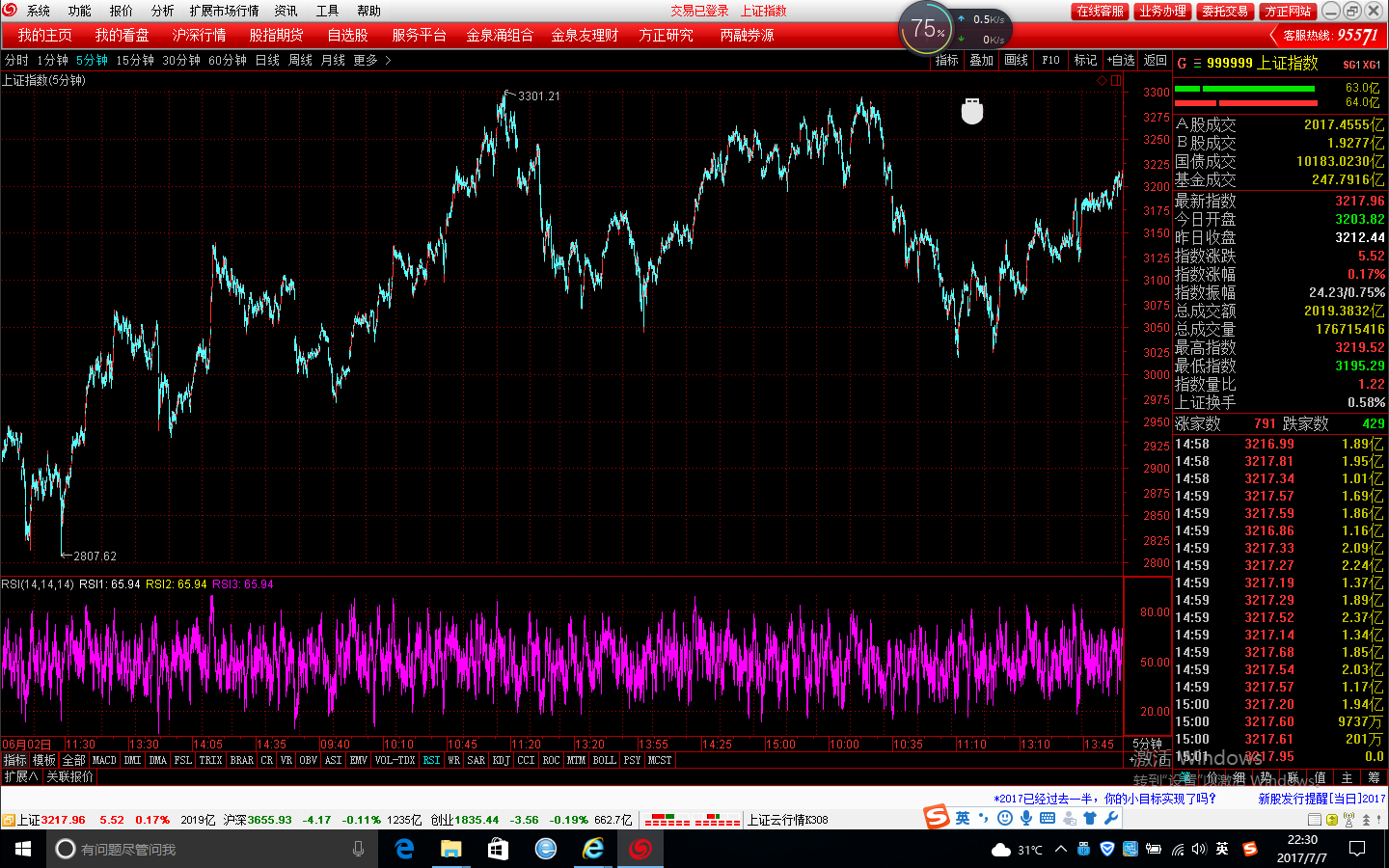Screen dimensions: 1389x868
Task: Click the green list icon beside 999999
Action: click(1197, 63)
